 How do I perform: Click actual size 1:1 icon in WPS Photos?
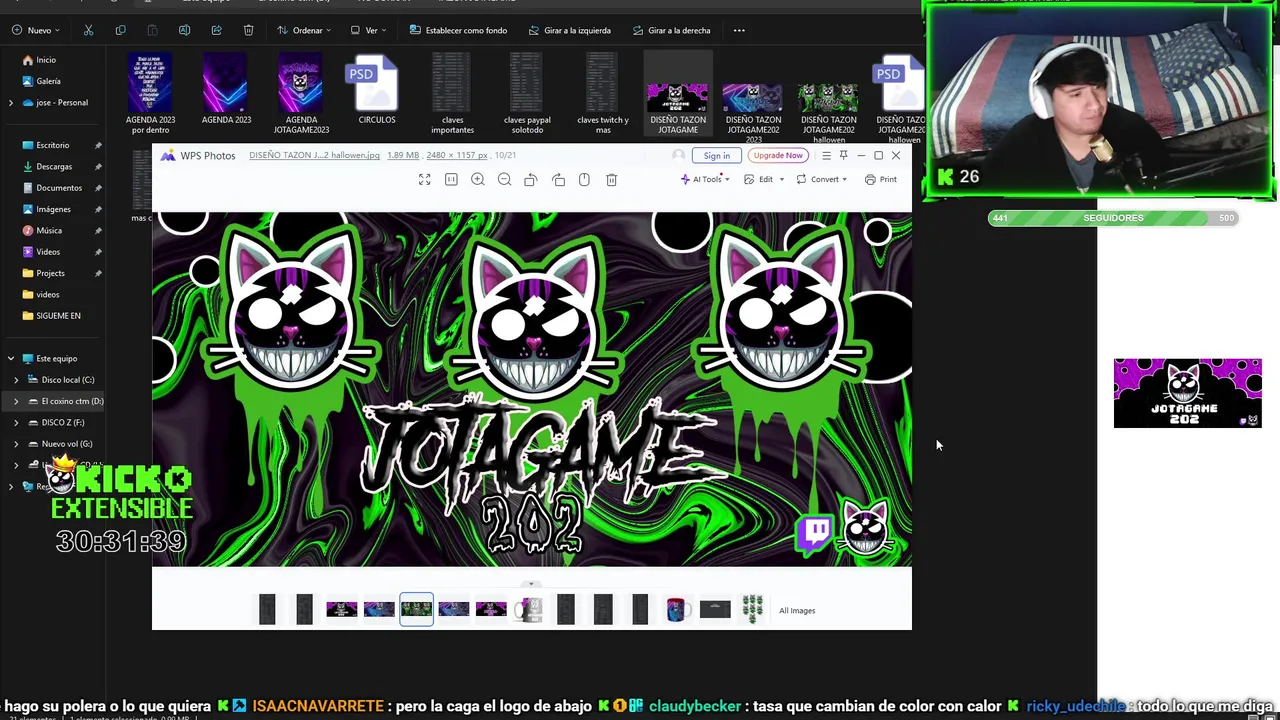point(451,179)
